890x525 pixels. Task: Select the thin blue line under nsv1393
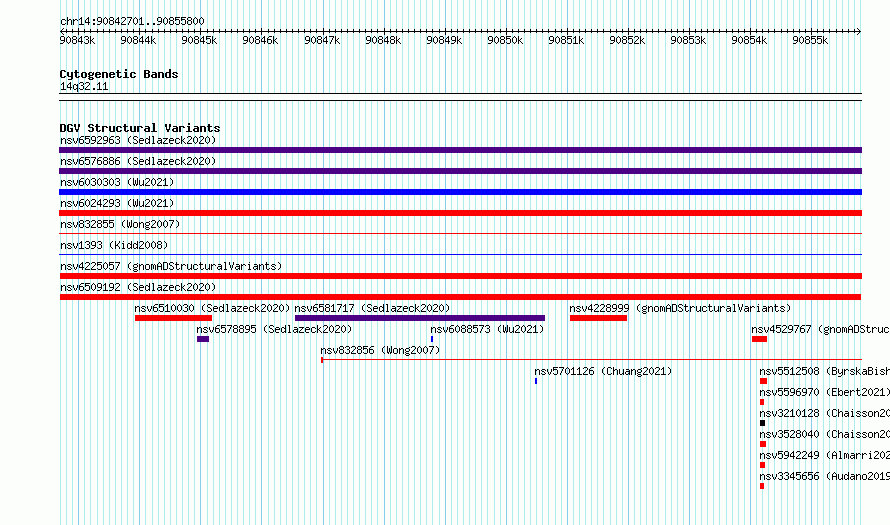tap(460, 254)
